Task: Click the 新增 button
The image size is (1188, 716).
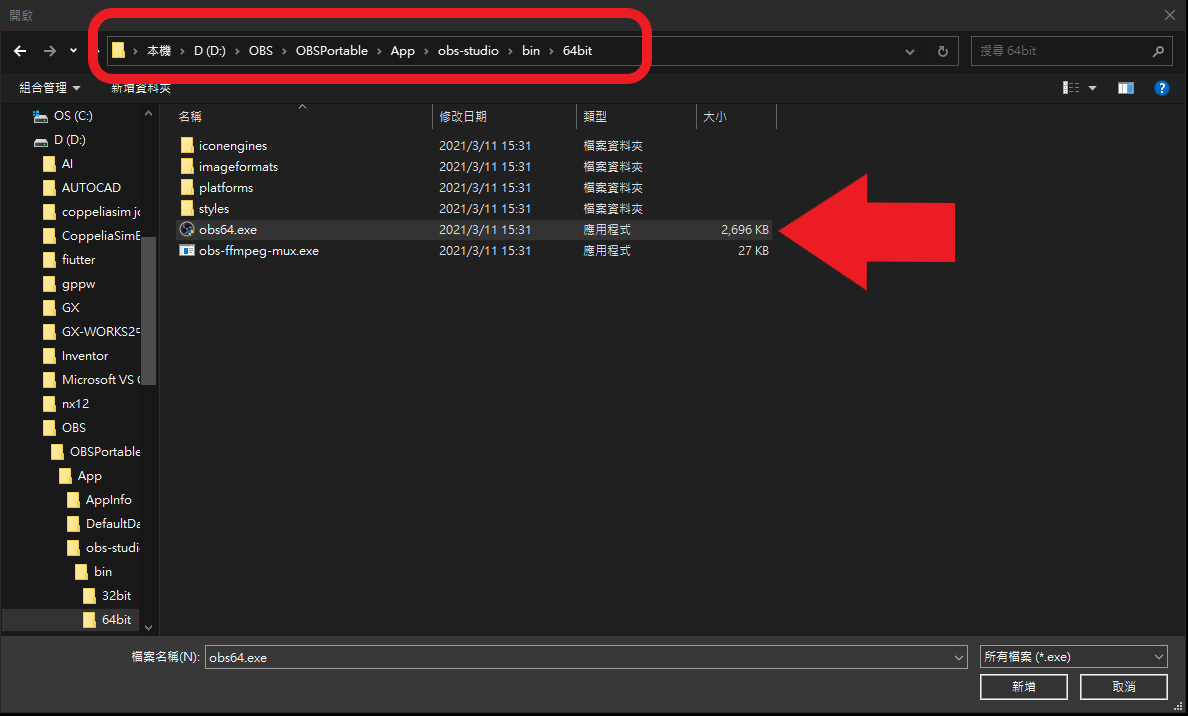Action: point(1024,686)
